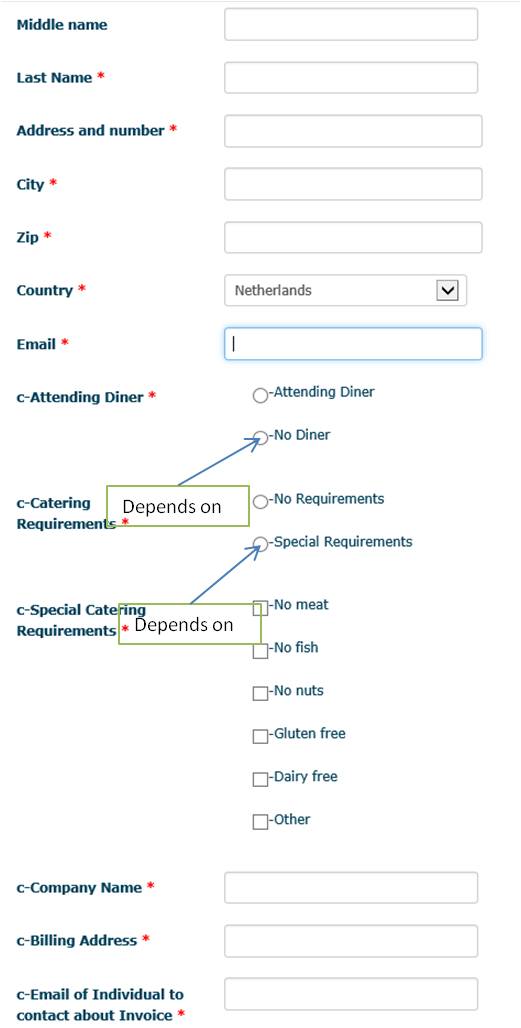Tick the No fish checkbox
Viewport: 521px width, 1028px height.
[260, 651]
